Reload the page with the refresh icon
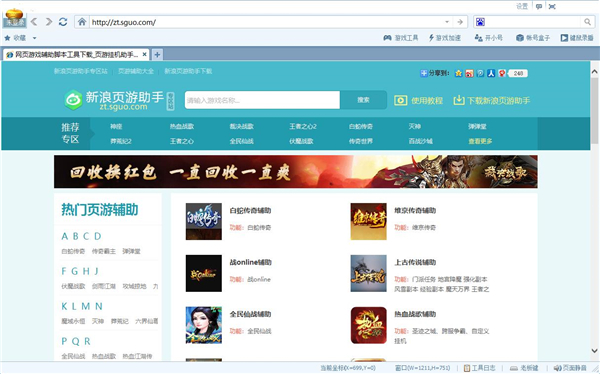 click(x=63, y=22)
